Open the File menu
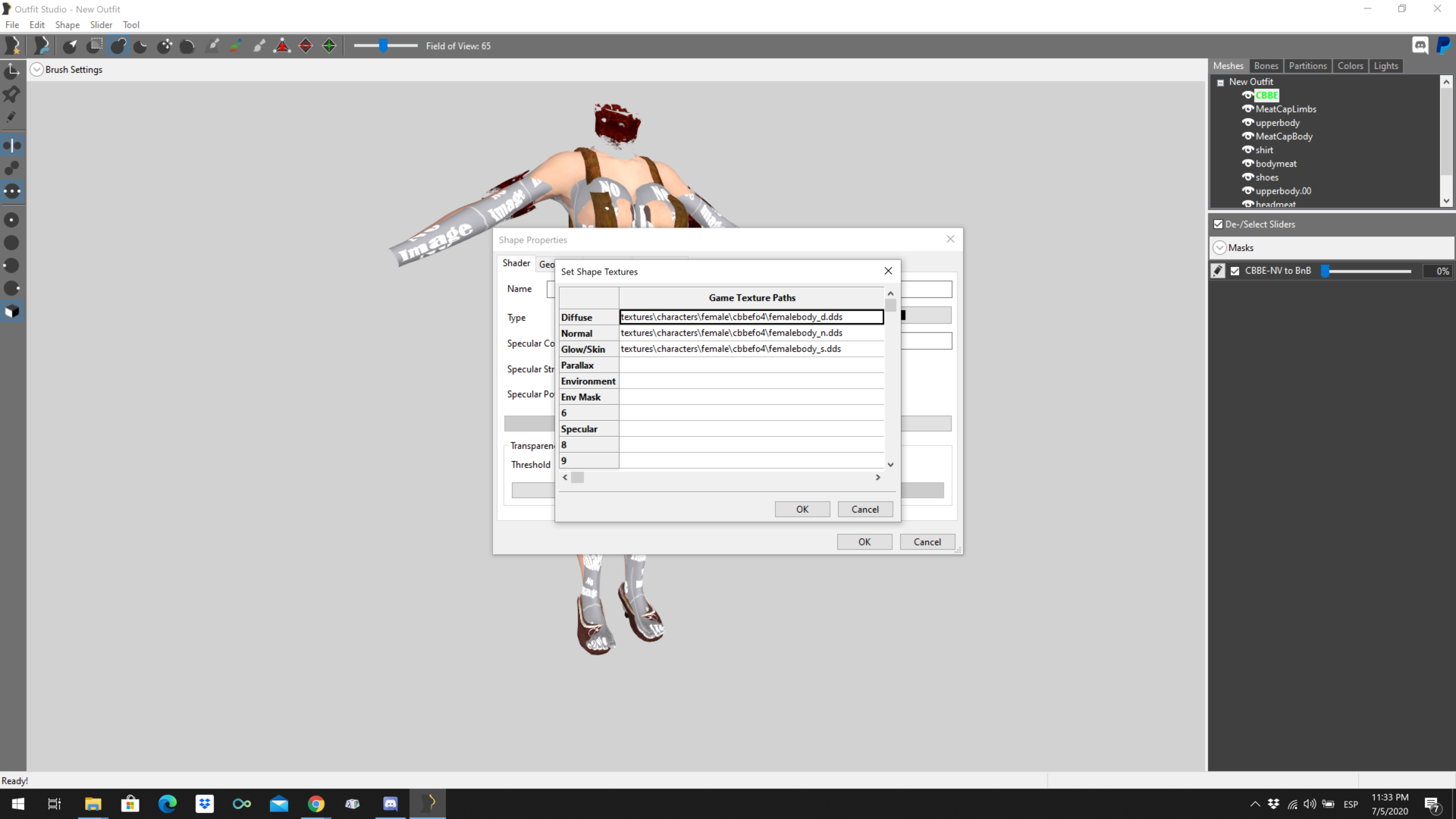Viewport: 1456px width, 819px height. click(x=12, y=25)
